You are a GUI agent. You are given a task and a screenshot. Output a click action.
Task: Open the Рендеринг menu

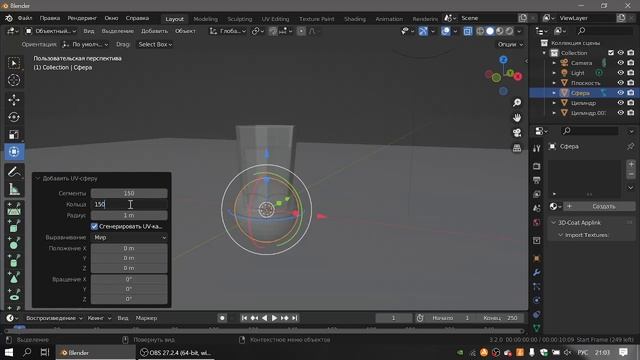(x=82, y=18)
